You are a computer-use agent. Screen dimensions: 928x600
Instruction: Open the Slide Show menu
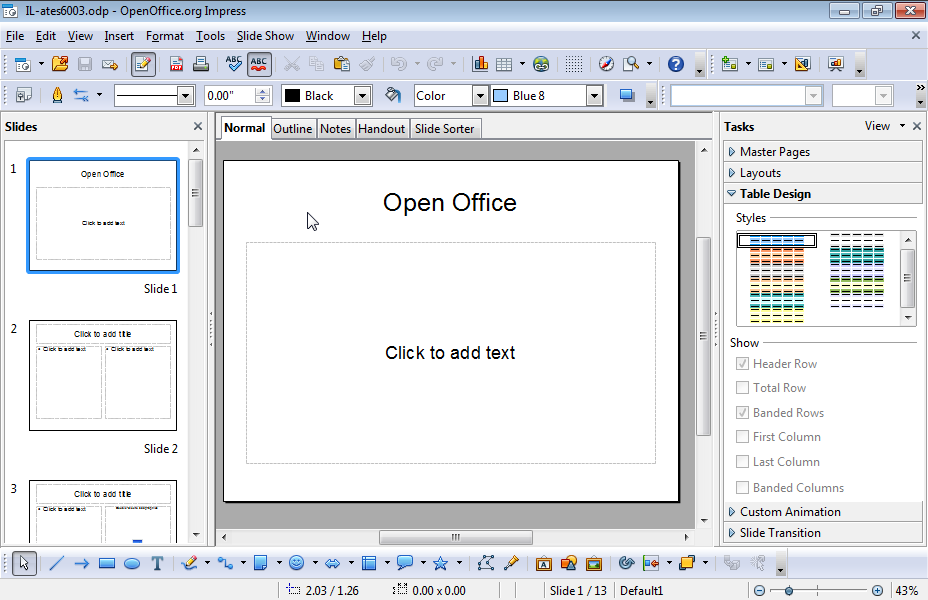[x=265, y=35]
